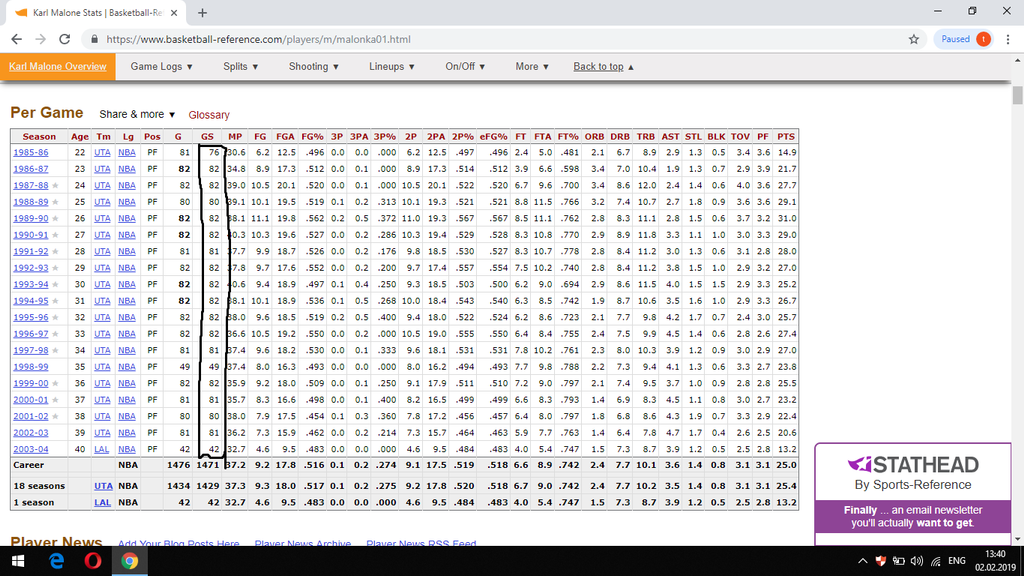
Task: Open the Shooting dropdown
Action: [313, 67]
